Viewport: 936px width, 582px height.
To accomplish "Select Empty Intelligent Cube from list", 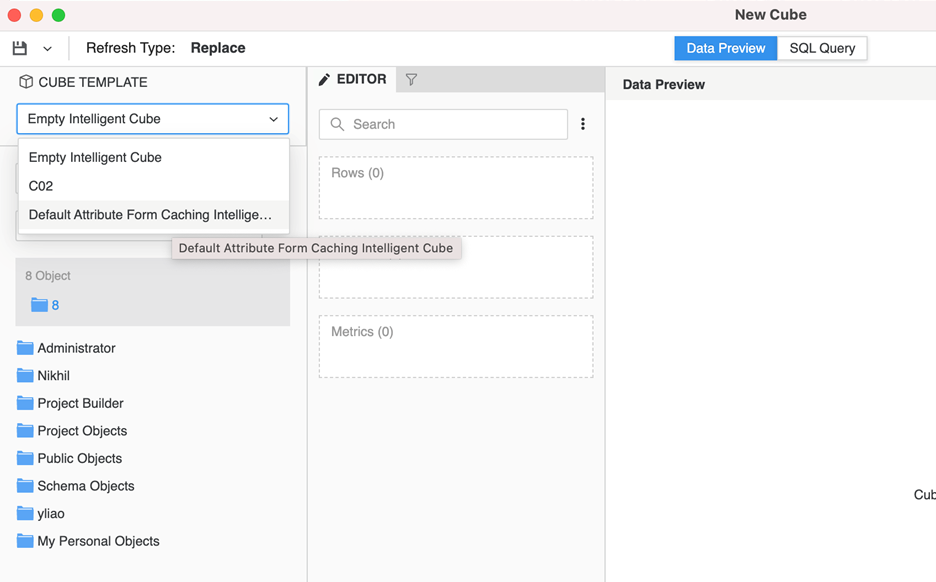I will click(95, 157).
